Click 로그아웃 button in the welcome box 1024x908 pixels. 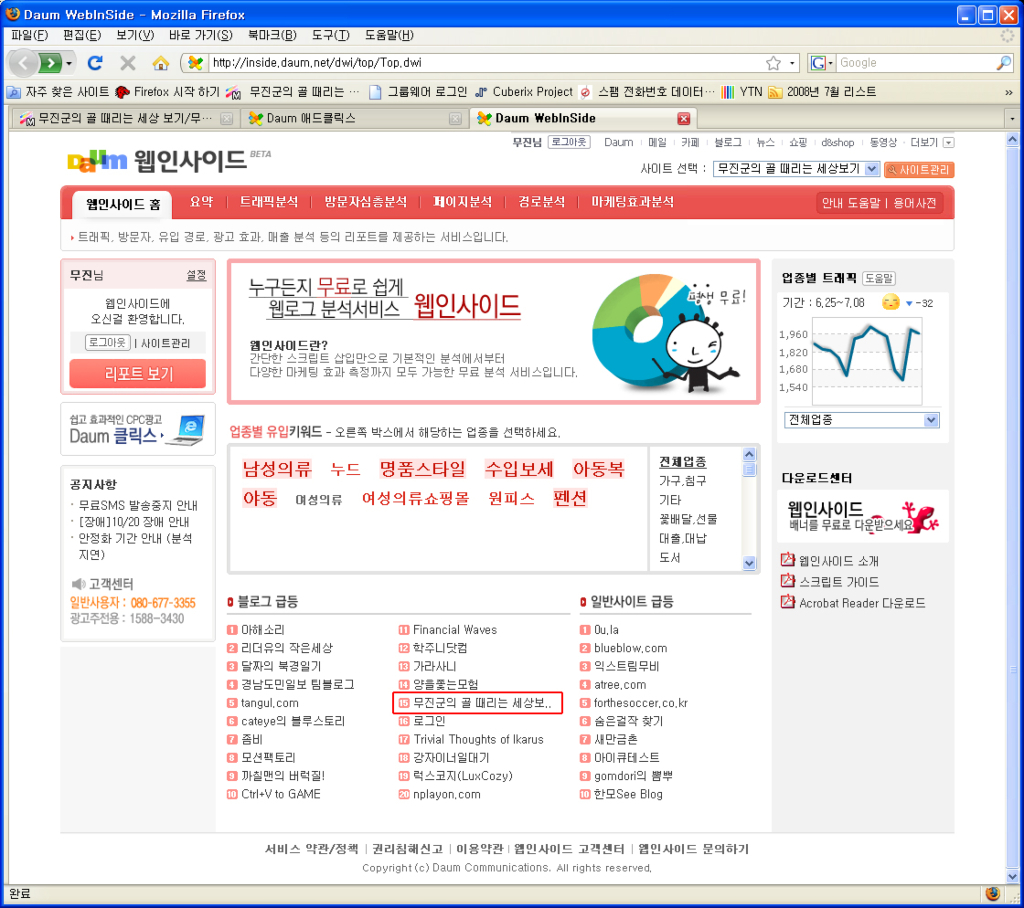[108, 342]
